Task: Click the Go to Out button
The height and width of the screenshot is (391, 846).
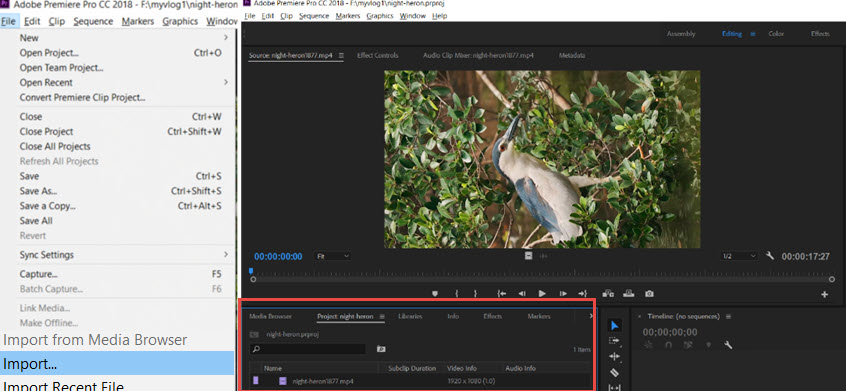Action: pos(583,294)
